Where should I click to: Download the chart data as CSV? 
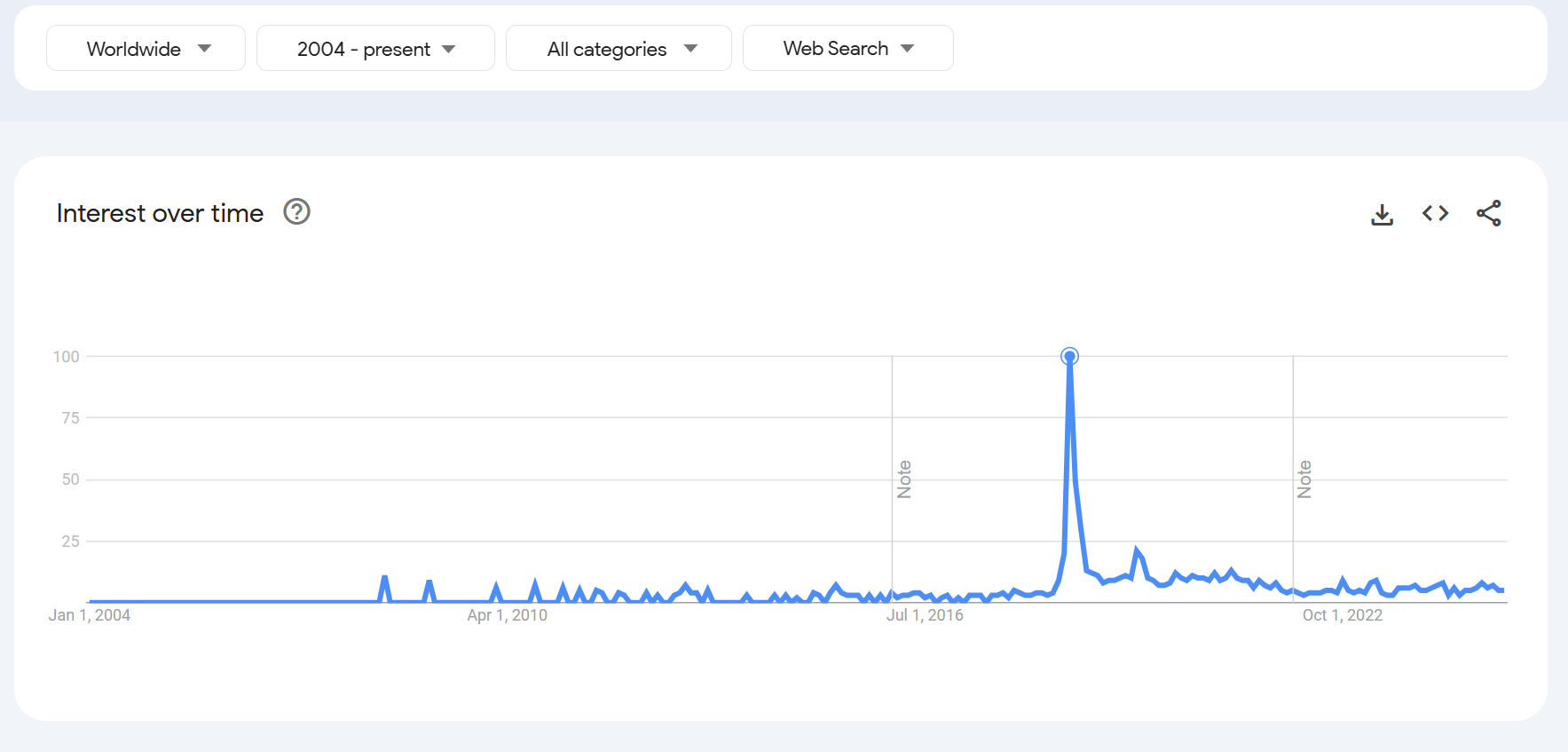[x=1382, y=214]
